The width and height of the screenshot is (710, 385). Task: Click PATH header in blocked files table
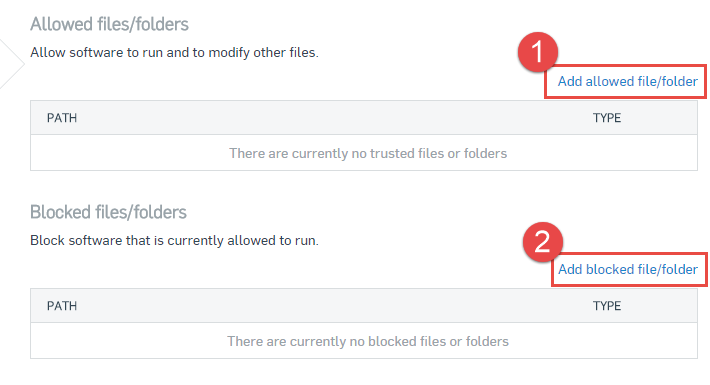click(62, 306)
